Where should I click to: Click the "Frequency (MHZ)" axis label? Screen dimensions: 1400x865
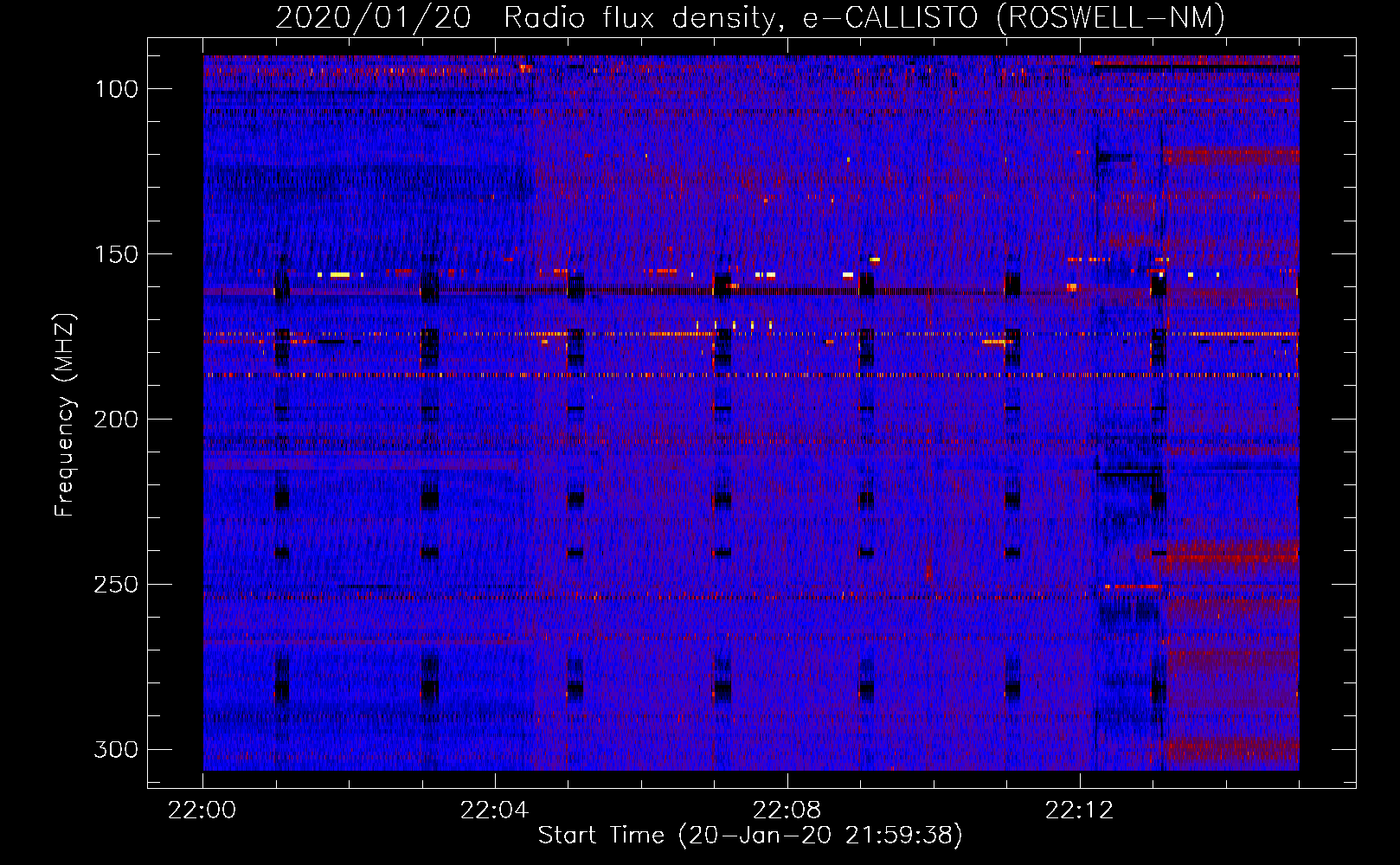(65, 415)
